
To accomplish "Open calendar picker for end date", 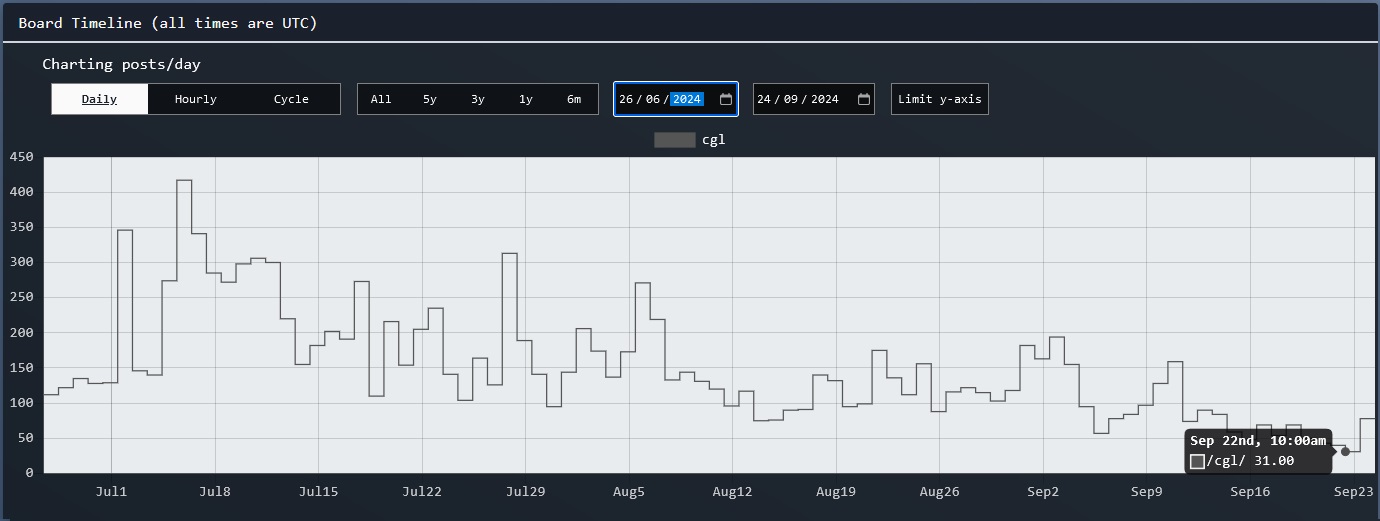I will (864, 99).
